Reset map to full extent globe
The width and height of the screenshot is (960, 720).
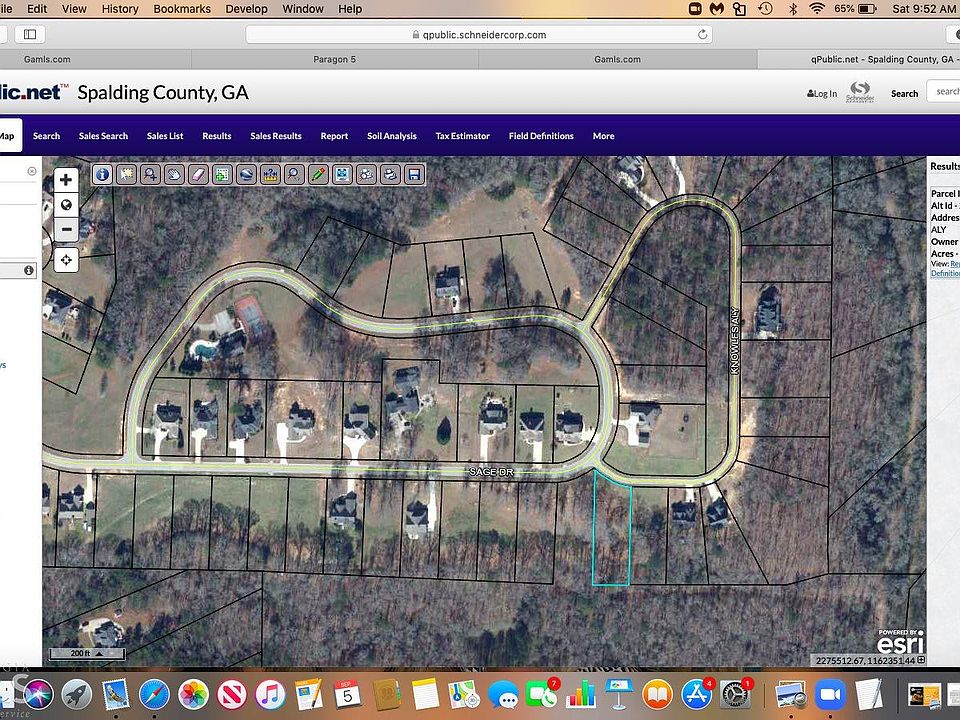(66, 204)
